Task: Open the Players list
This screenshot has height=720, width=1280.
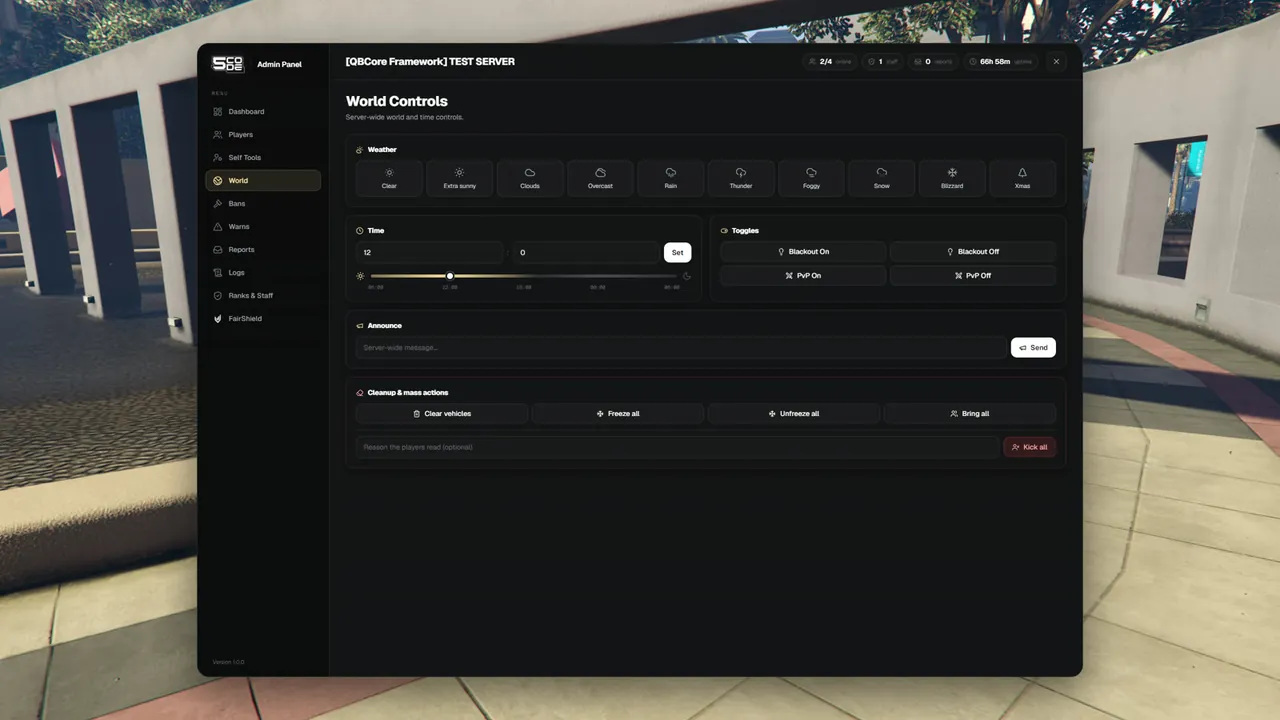Action: coord(263,135)
